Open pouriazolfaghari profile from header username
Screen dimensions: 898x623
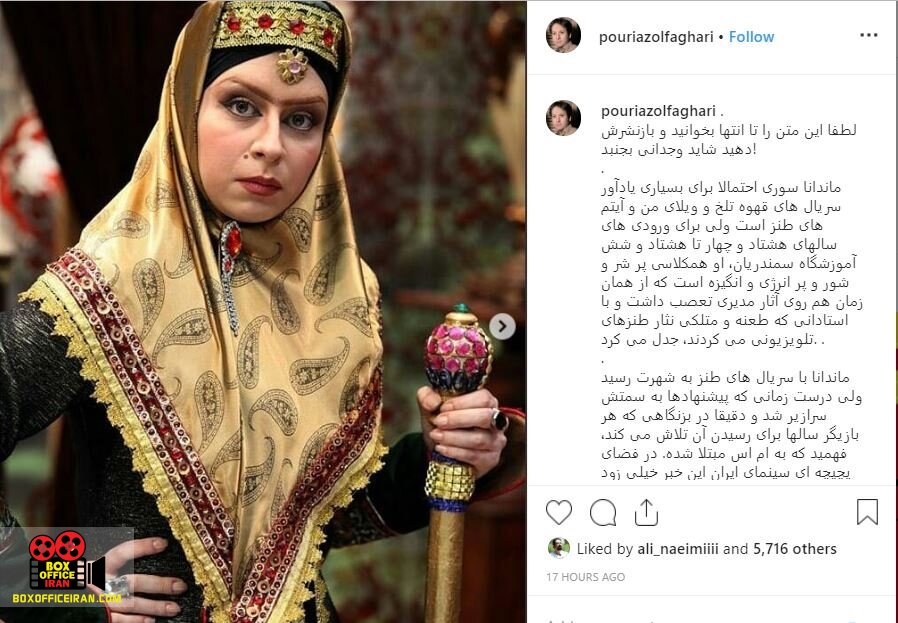coord(656,37)
